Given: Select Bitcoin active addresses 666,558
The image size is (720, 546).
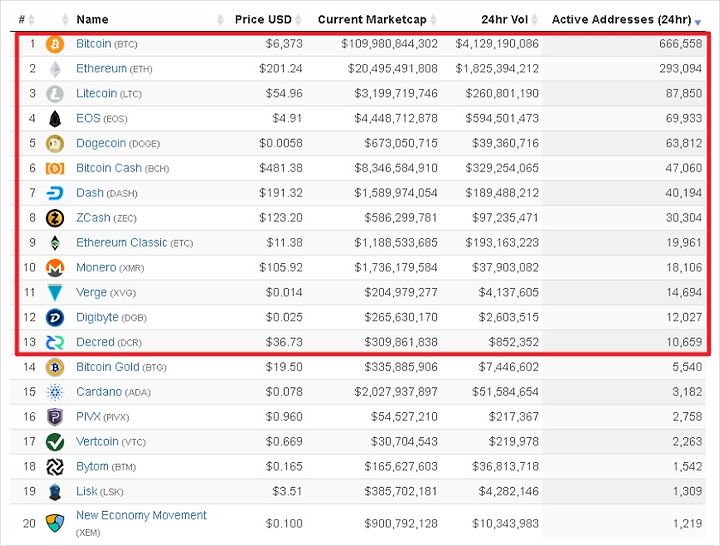Looking at the screenshot, I should [x=681, y=44].
